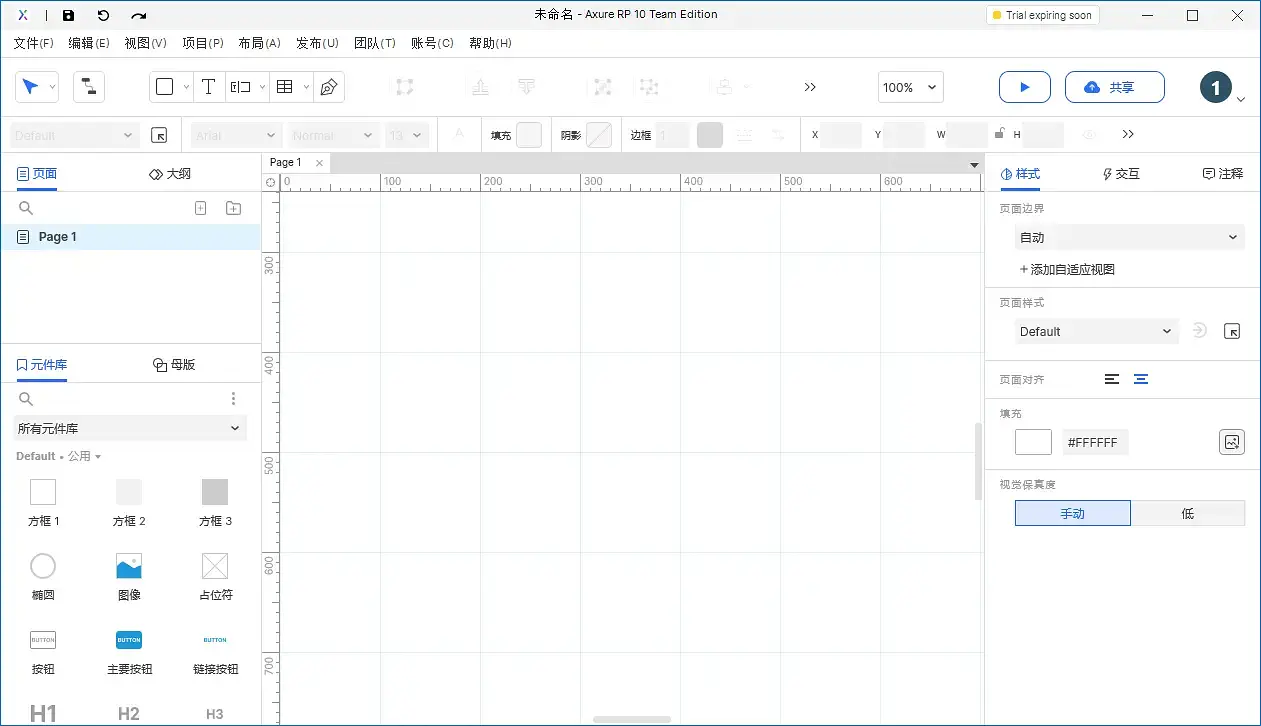1261x726 pixels.
Task: Expand the toolbar overflow with double-arrow
Action: click(810, 87)
